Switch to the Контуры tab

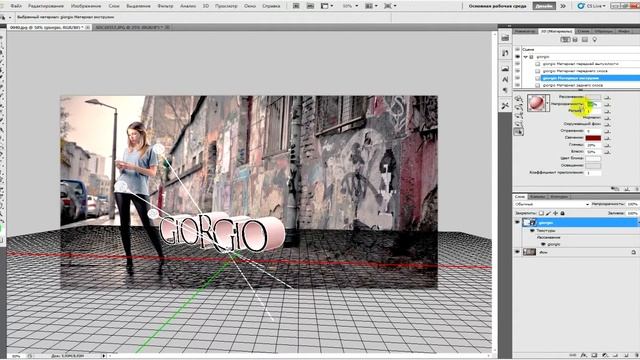coord(558,197)
